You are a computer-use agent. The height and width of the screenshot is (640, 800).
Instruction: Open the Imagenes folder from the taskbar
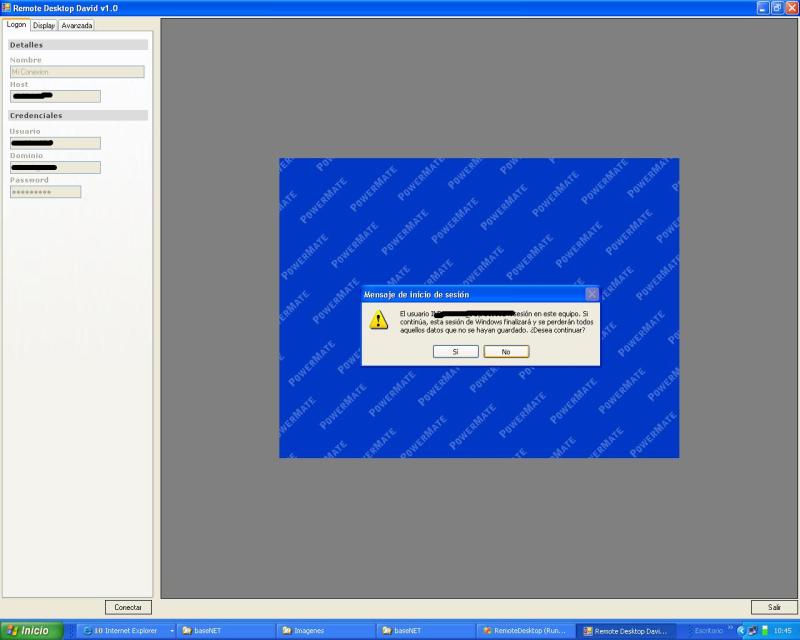325,631
